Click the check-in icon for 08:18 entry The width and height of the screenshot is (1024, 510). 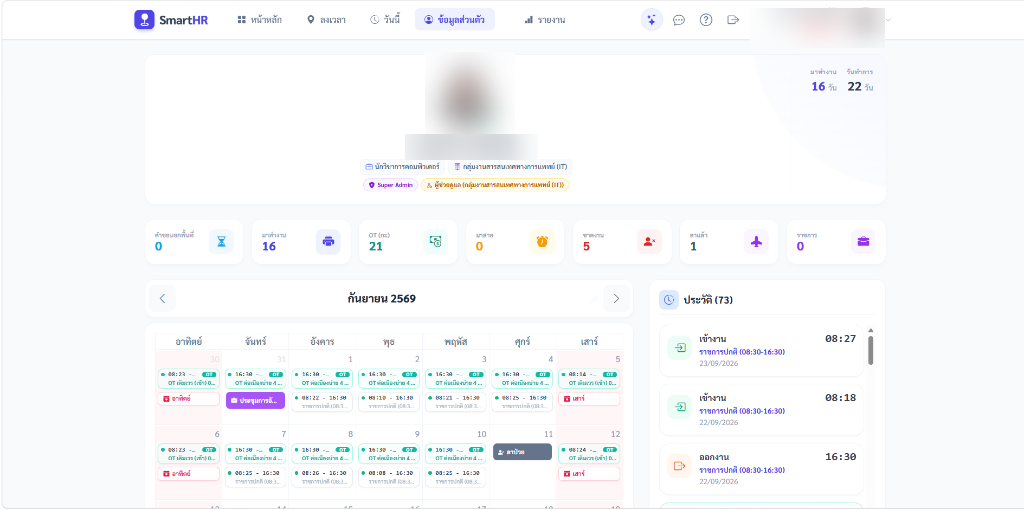[680, 406]
